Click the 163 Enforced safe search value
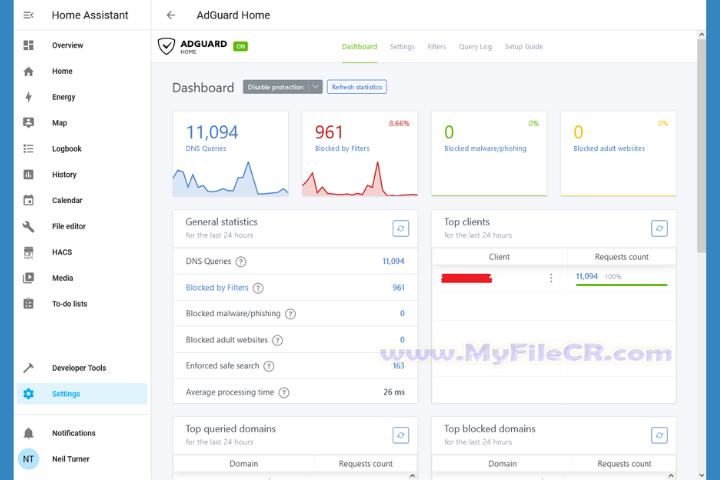The width and height of the screenshot is (720, 480). [399, 366]
